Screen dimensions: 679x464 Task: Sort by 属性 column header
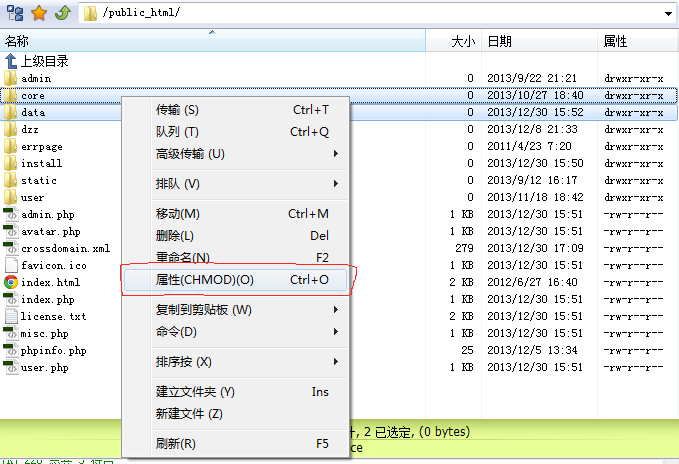pyautogui.click(x=638, y=41)
